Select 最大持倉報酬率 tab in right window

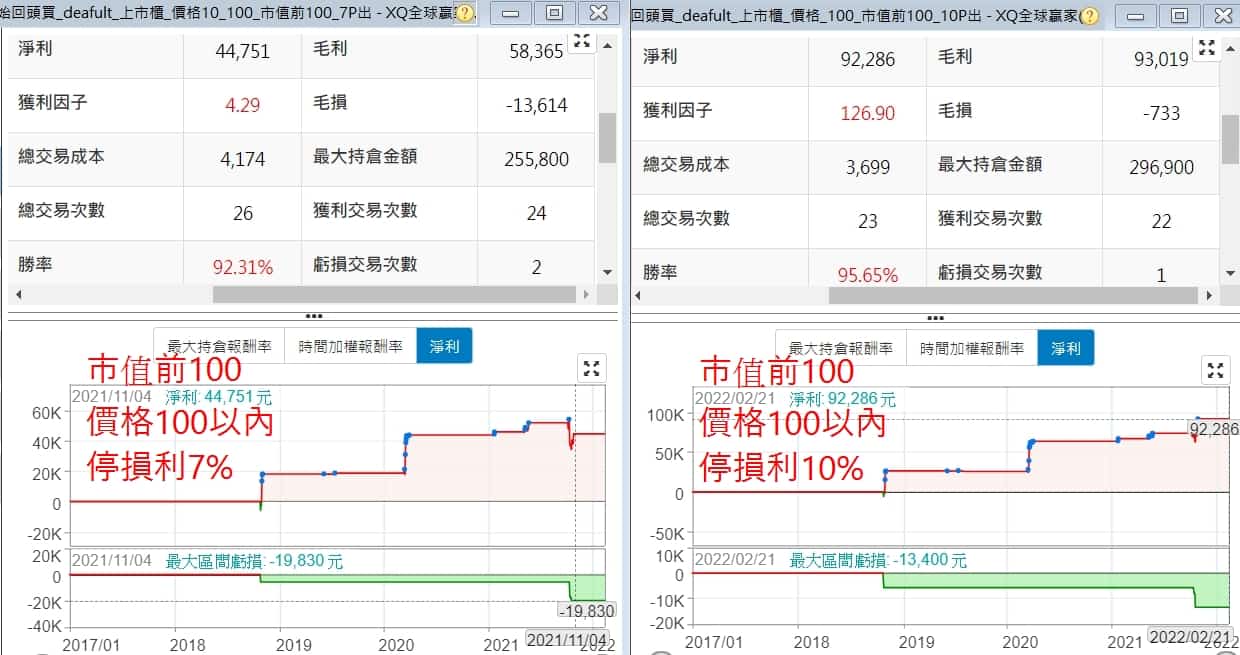point(840,348)
